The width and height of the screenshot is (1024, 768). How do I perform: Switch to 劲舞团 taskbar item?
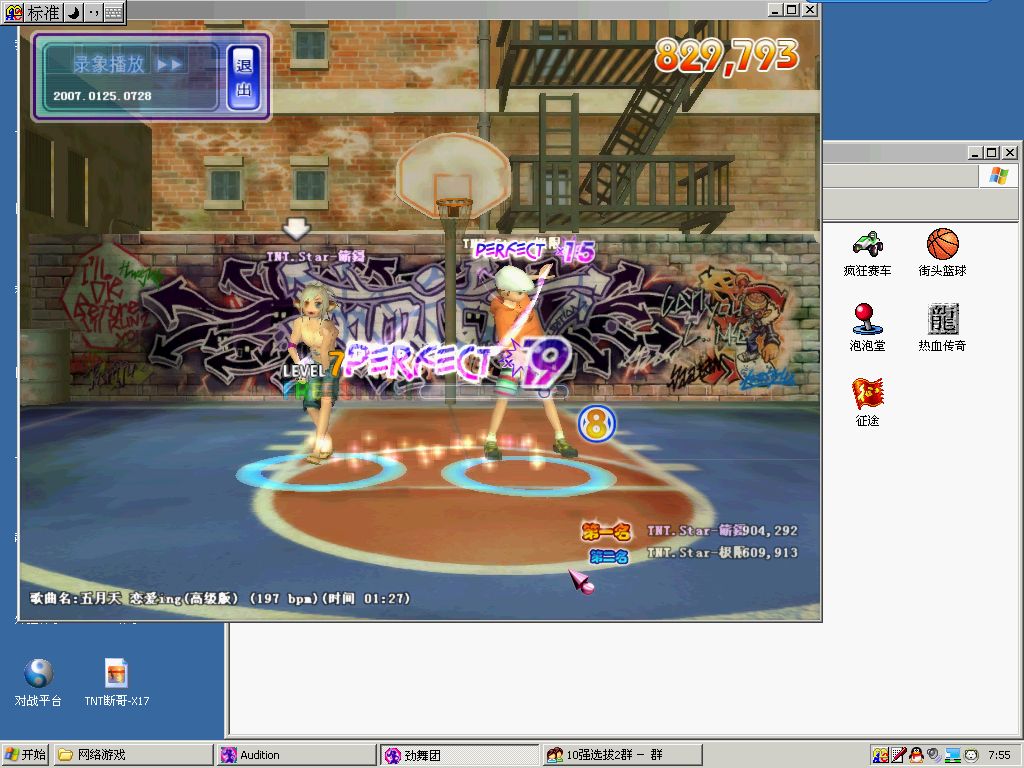click(x=460, y=755)
